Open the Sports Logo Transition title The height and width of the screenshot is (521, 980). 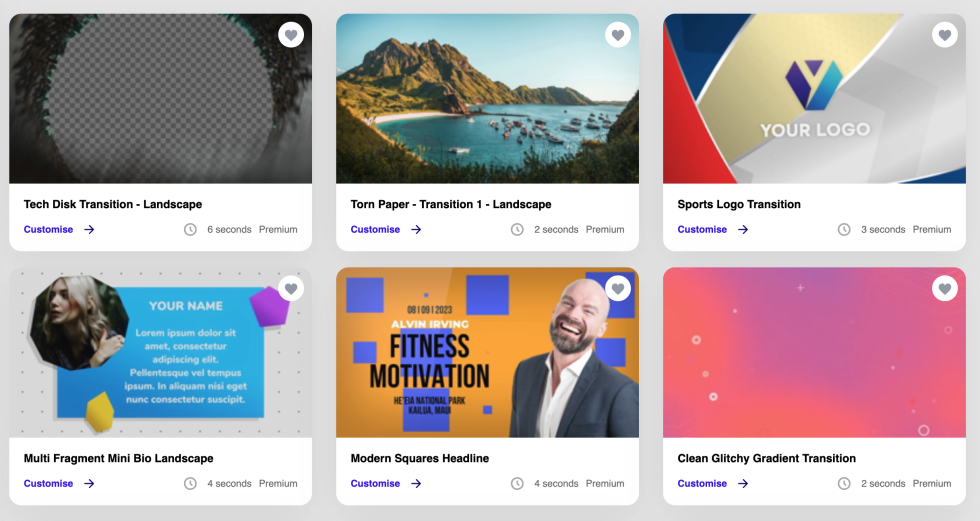739,204
